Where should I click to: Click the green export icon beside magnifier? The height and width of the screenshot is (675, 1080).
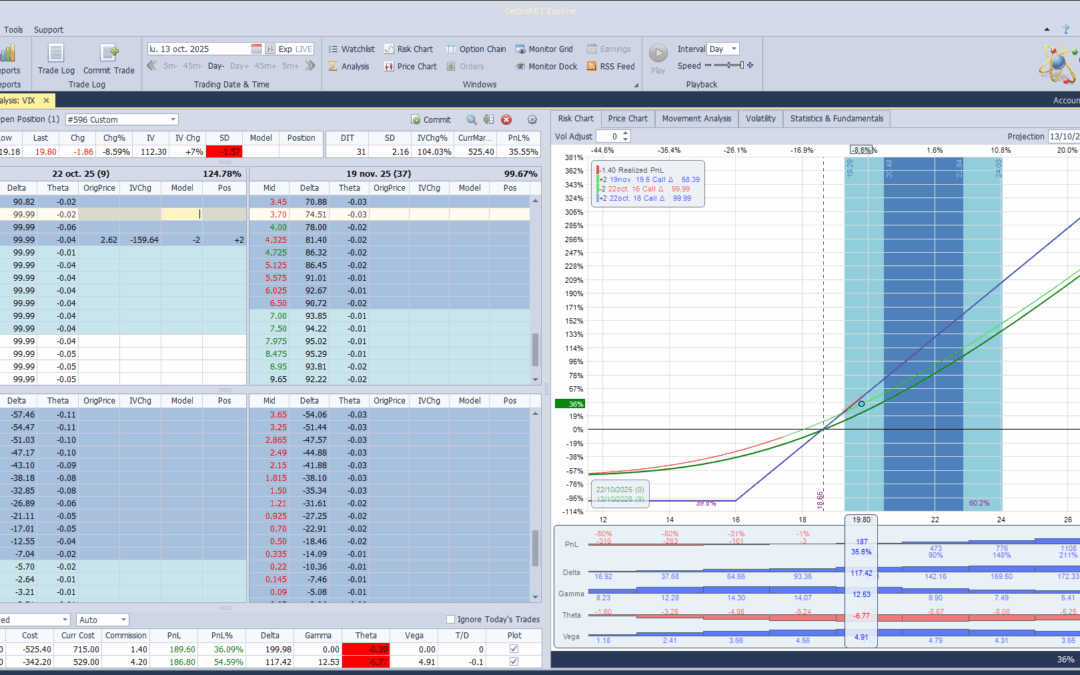[x=488, y=119]
